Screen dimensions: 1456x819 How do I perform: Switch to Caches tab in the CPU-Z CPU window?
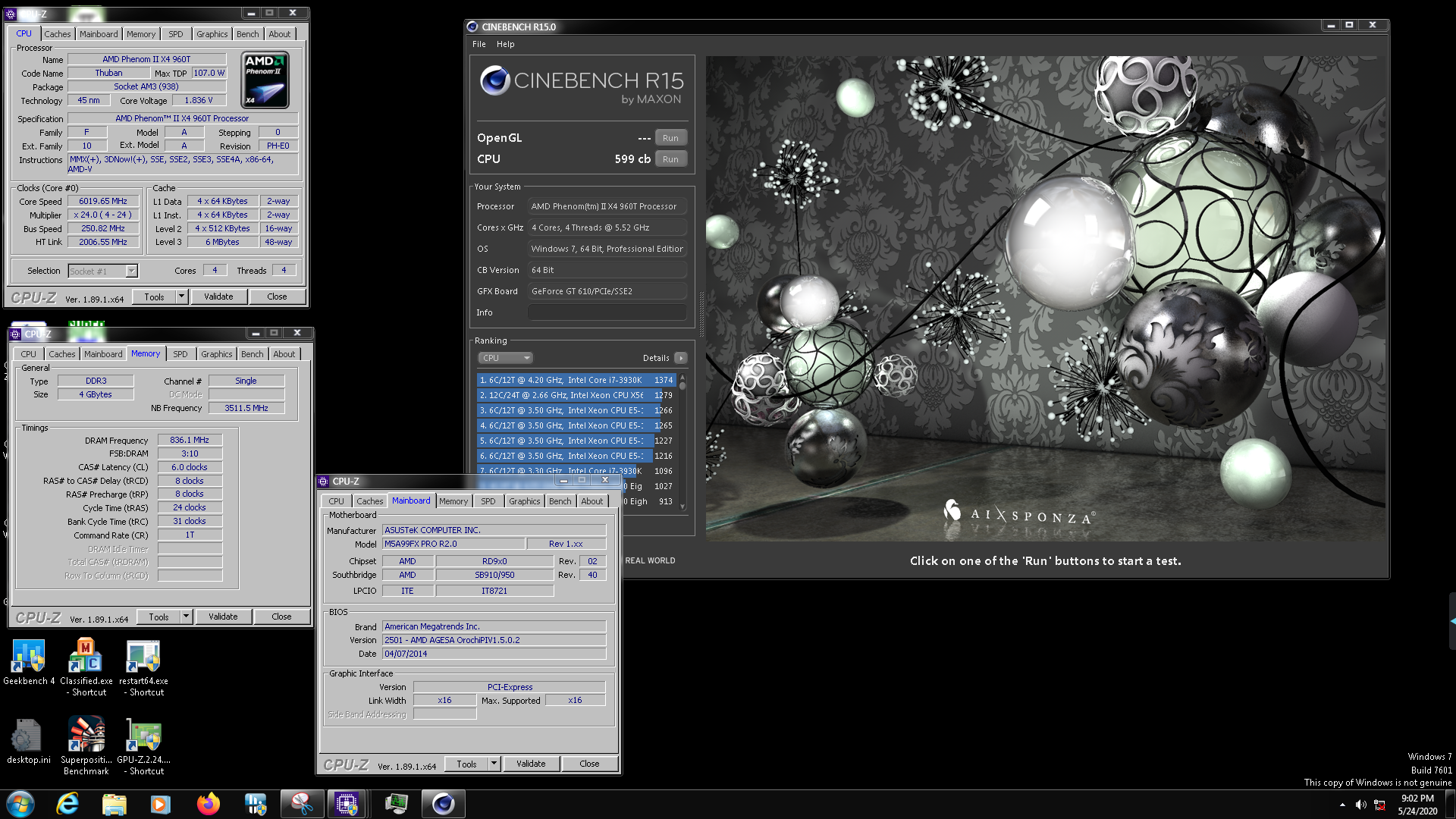tap(57, 34)
